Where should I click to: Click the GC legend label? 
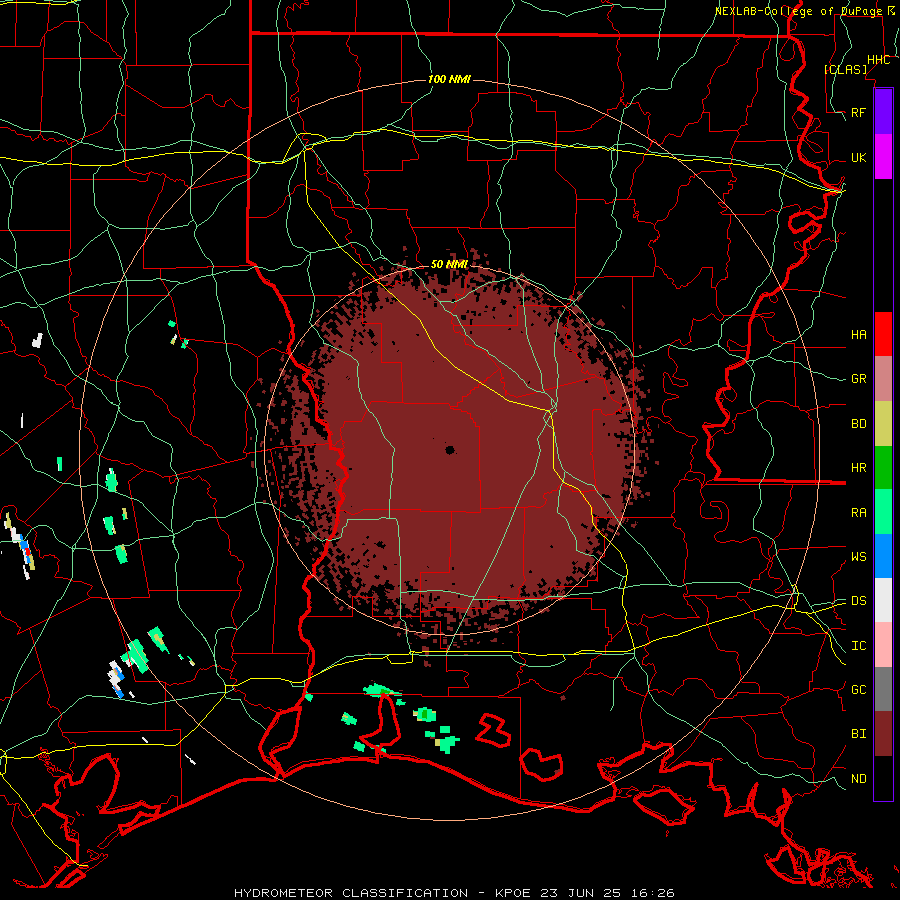tap(858, 690)
